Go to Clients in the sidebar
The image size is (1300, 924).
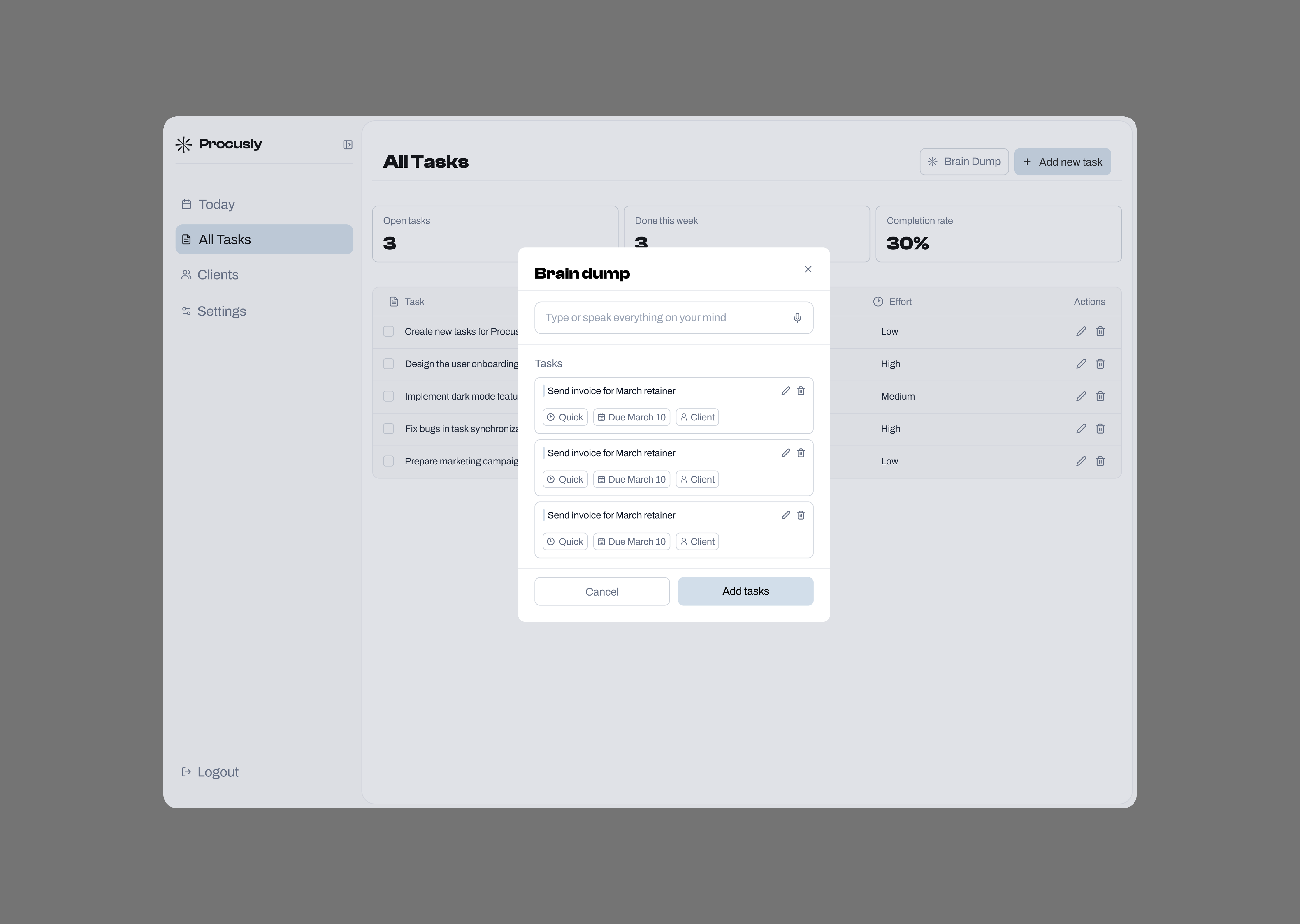pyautogui.click(x=264, y=275)
